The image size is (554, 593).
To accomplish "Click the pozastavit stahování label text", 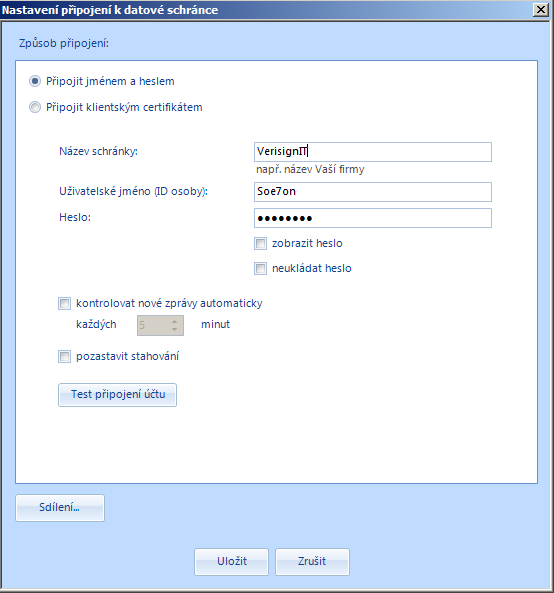I will 127,356.
